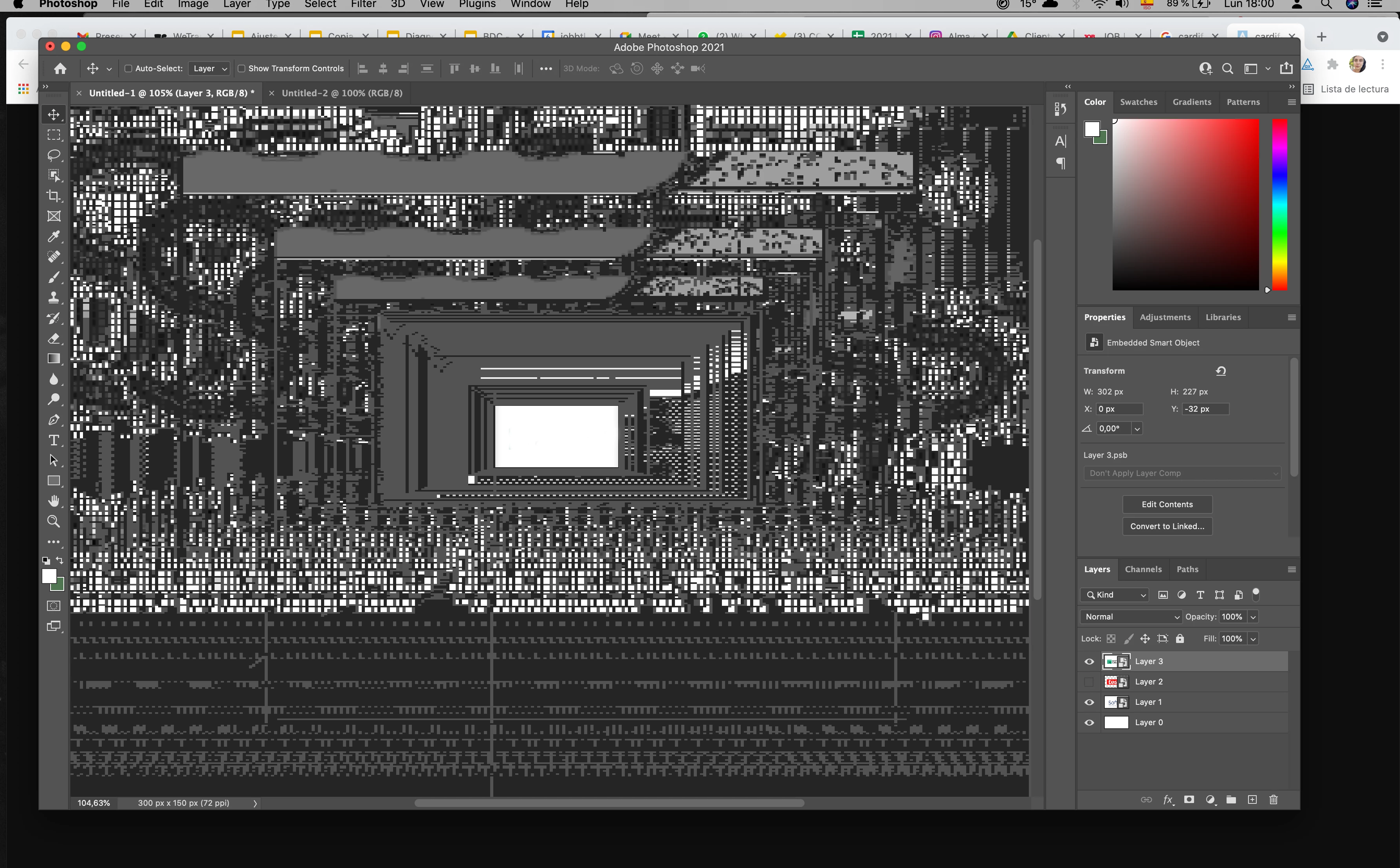
Task: Open the Normal blend mode dropdown
Action: pos(1130,616)
